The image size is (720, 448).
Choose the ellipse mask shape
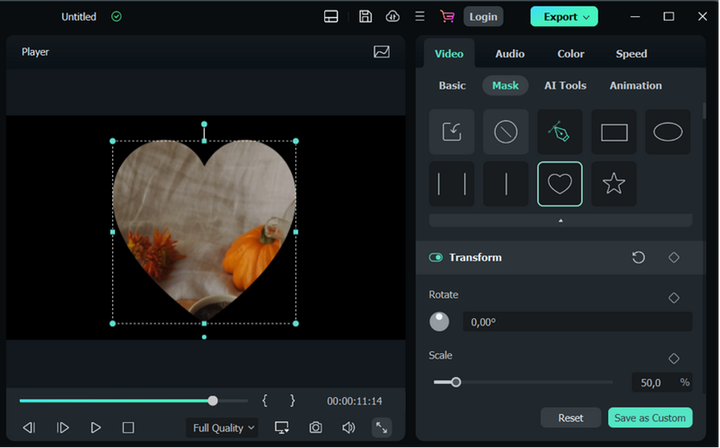668,132
